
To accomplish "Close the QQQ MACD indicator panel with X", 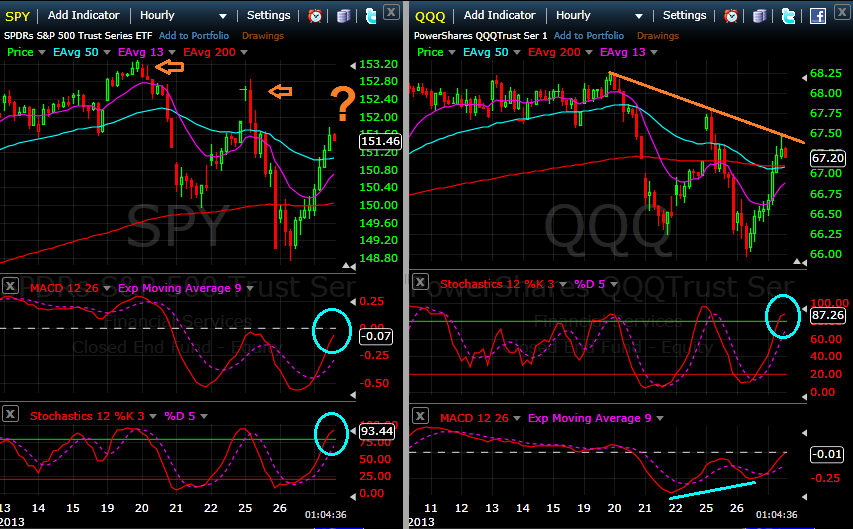I will pyautogui.click(x=420, y=416).
